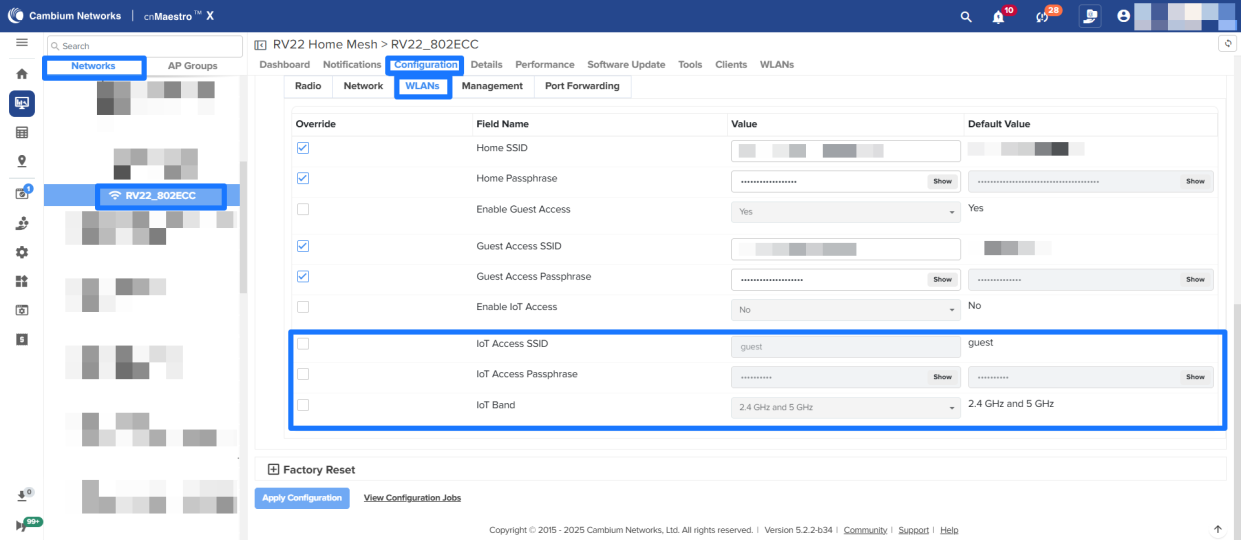Click the scroll-to-top arrow icon
Screen dimensions: 1241x540
1217,529
